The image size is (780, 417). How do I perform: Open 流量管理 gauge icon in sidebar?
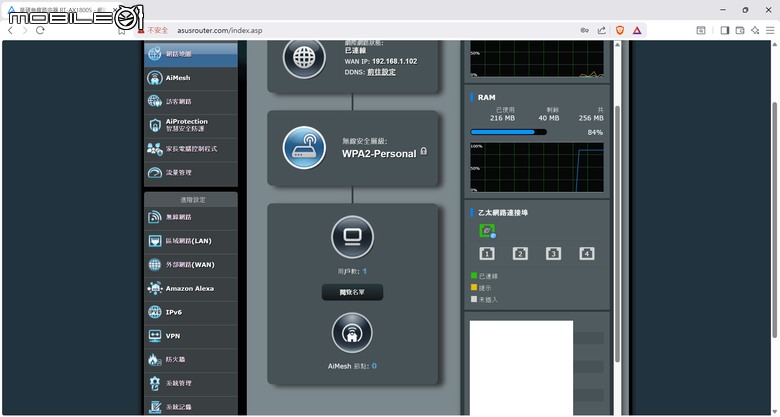(155, 172)
